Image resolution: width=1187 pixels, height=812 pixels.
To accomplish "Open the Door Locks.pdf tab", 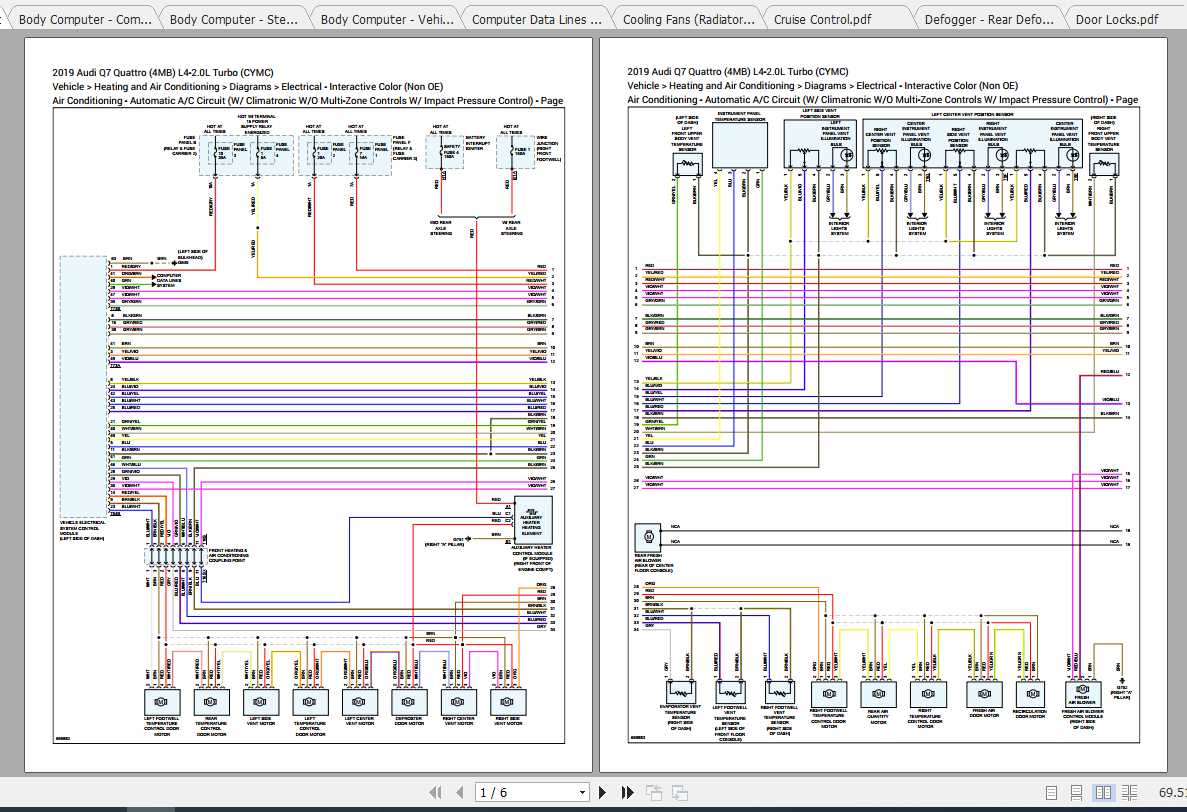I will tap(1117, 19).
